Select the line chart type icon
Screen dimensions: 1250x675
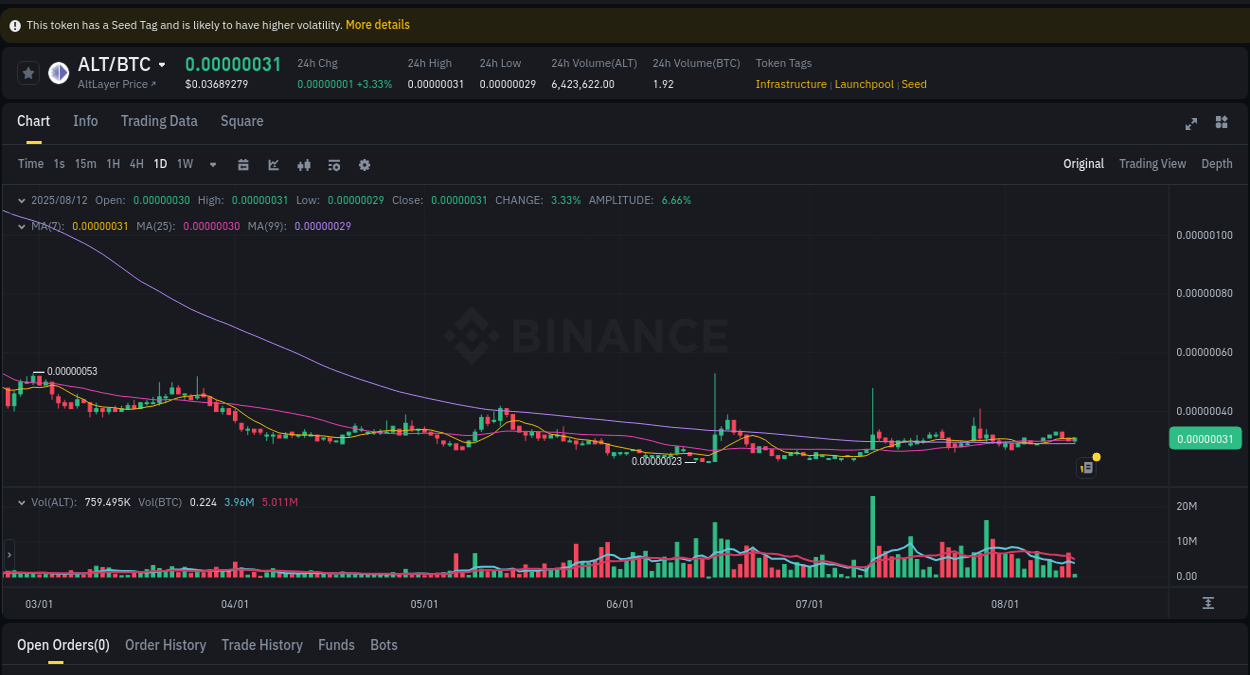point(273,164)
